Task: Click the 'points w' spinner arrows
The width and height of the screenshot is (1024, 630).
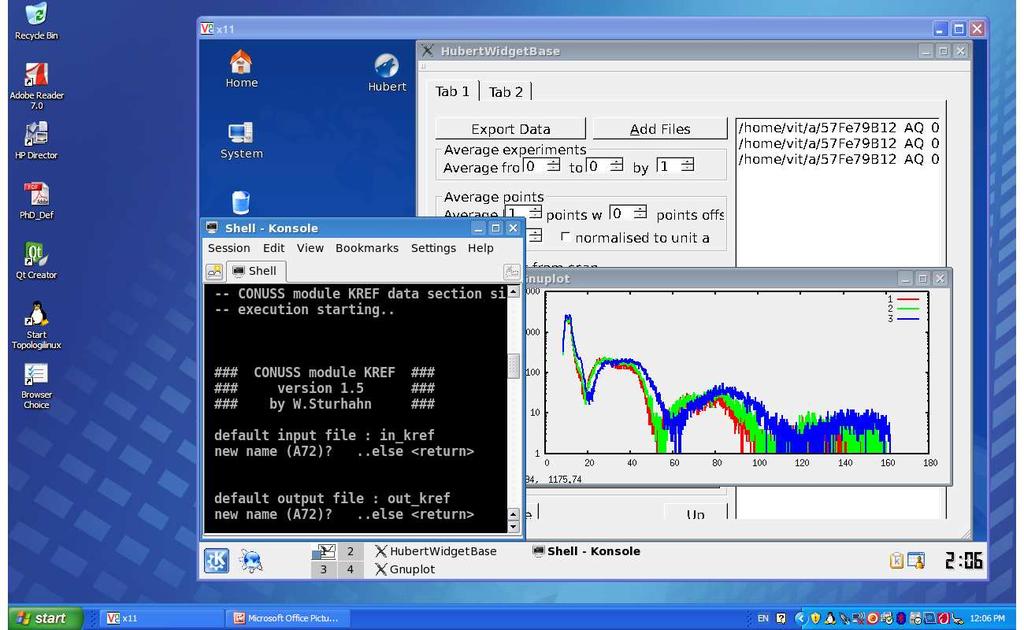Action: point(640,212)
